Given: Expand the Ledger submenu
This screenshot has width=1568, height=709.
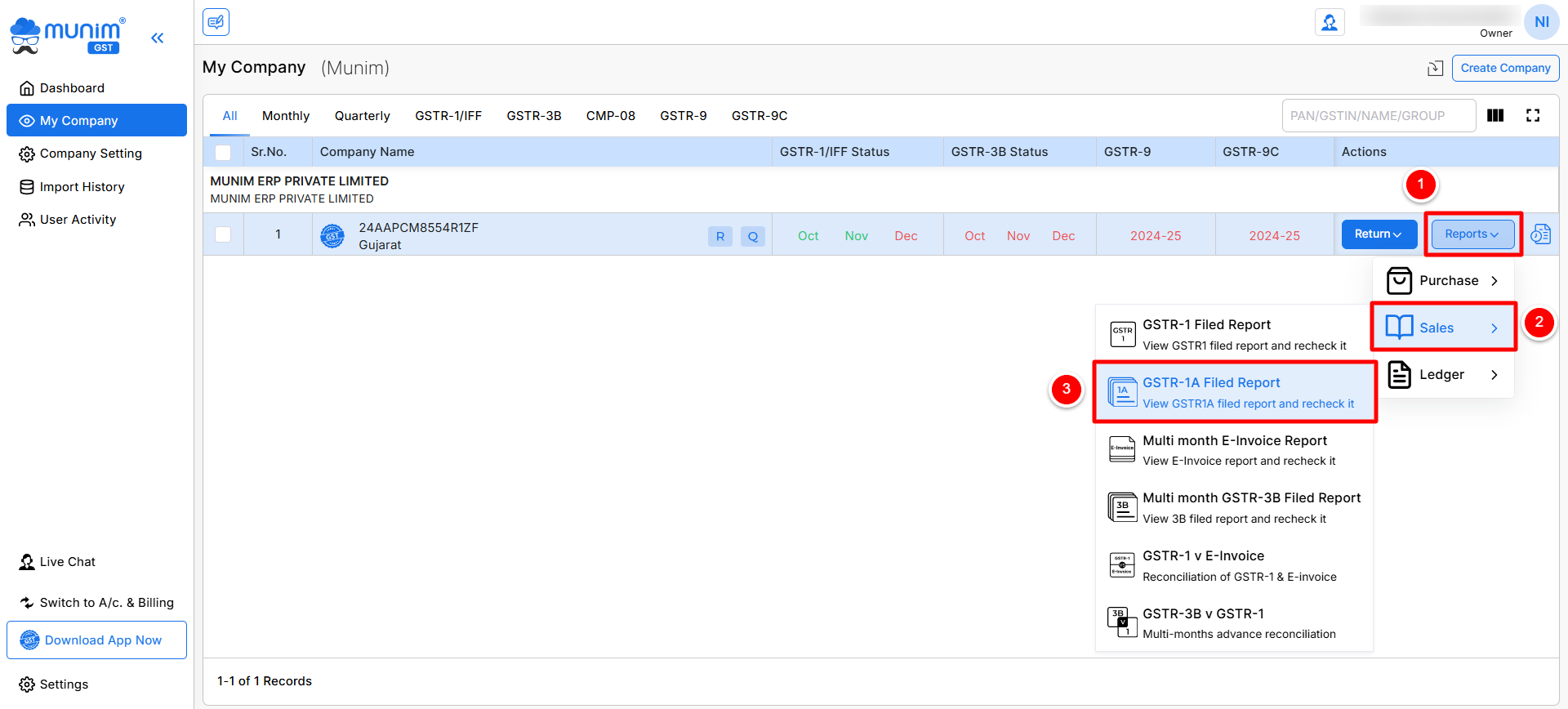Looking at the screenshot, I should [1443, 375].
